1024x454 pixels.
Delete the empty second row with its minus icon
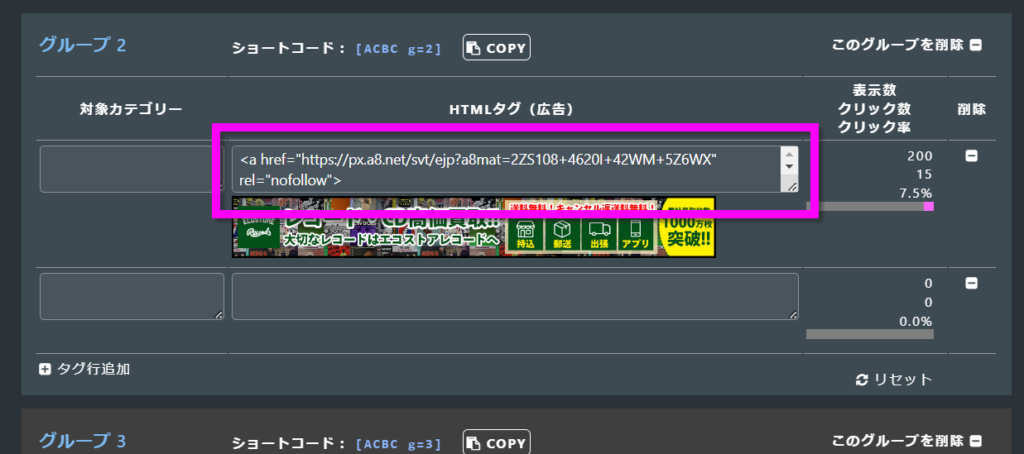point(970,284)
